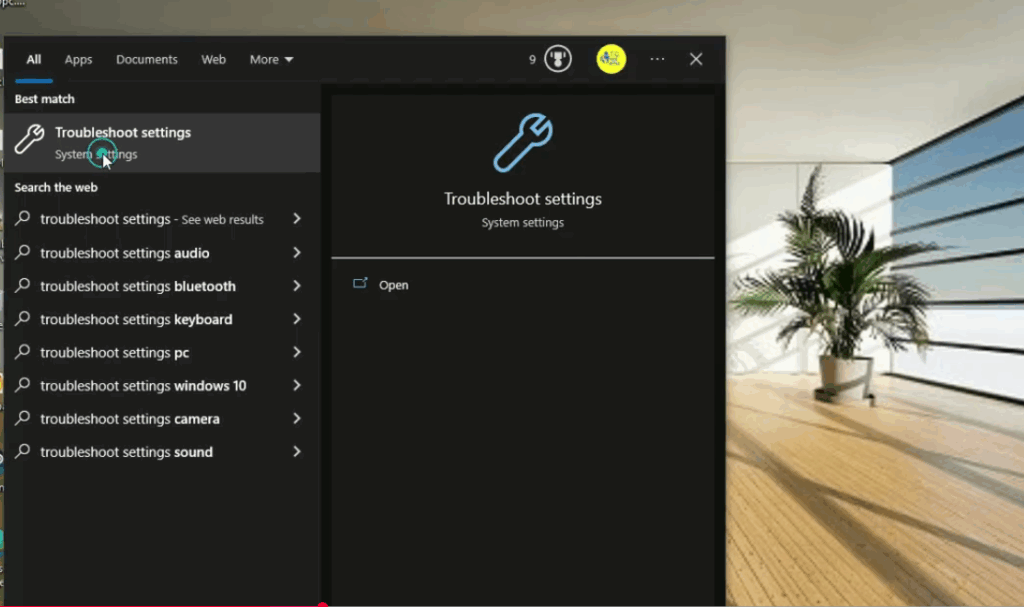The image size is (1024, 607).
Task: Close the search panel with X
Action: pyautogui.click(x=696, y=59)
